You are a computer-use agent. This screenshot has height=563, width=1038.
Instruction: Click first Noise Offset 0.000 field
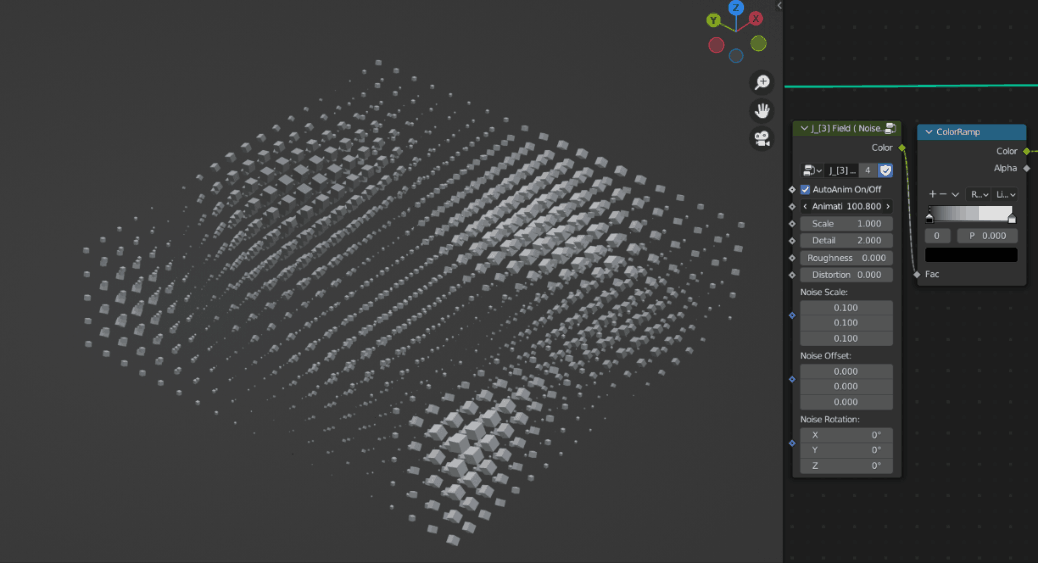click(847, 372)
